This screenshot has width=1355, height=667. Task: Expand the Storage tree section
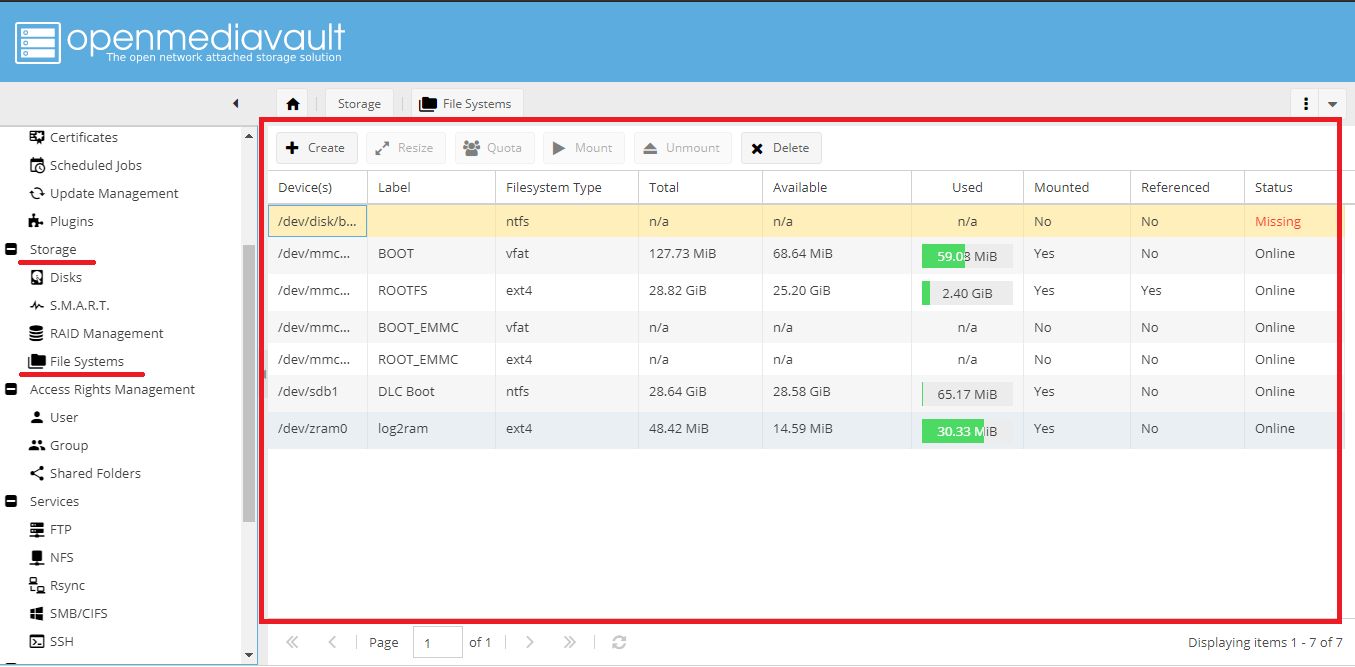(11, 249)
